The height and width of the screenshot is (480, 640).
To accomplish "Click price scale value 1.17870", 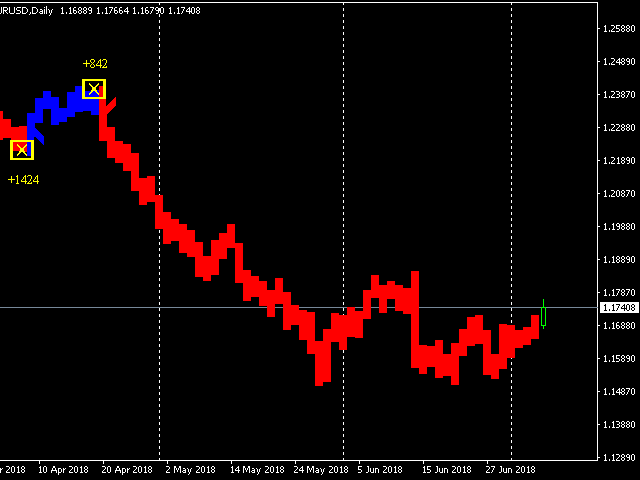I will [619, 293].
